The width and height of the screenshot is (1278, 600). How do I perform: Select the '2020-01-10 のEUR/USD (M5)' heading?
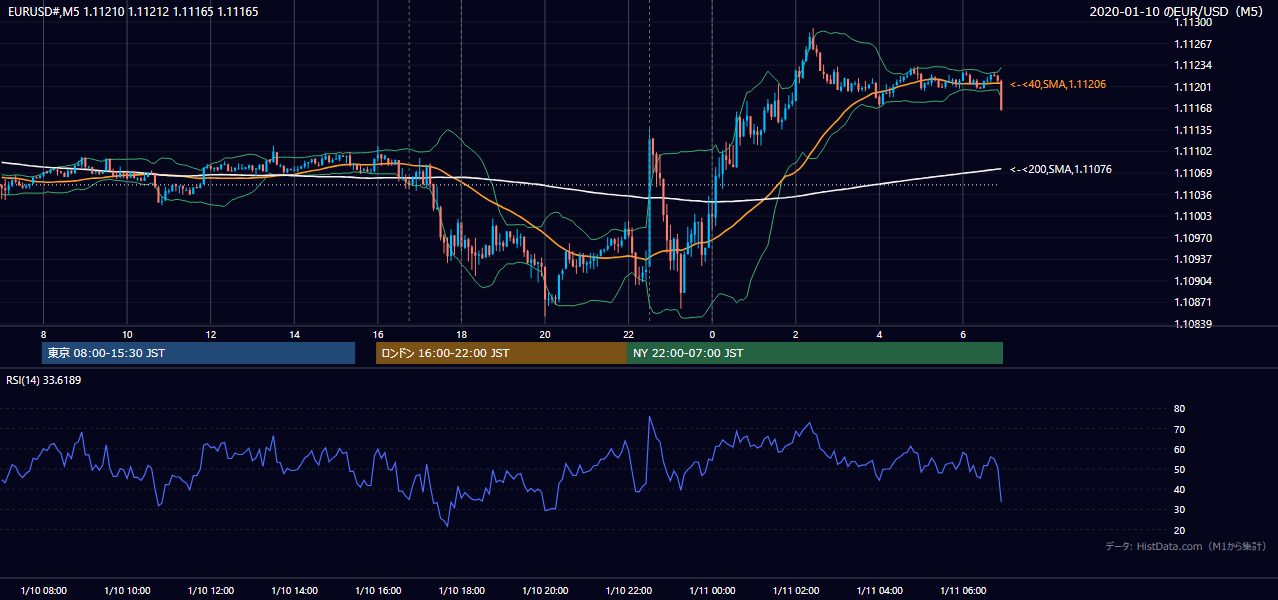pos(1176,12)
